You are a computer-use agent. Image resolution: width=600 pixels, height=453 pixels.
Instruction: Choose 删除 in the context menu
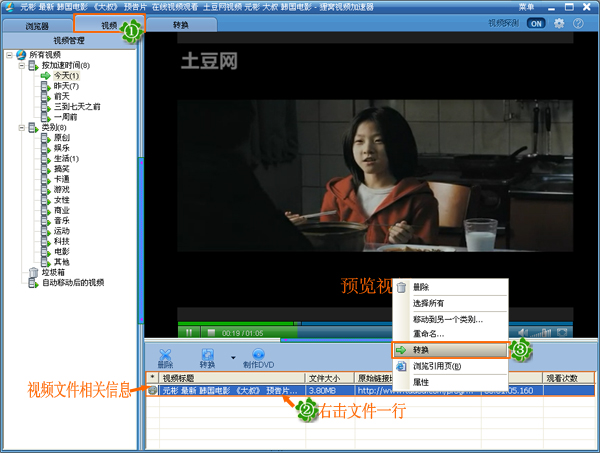451,287
